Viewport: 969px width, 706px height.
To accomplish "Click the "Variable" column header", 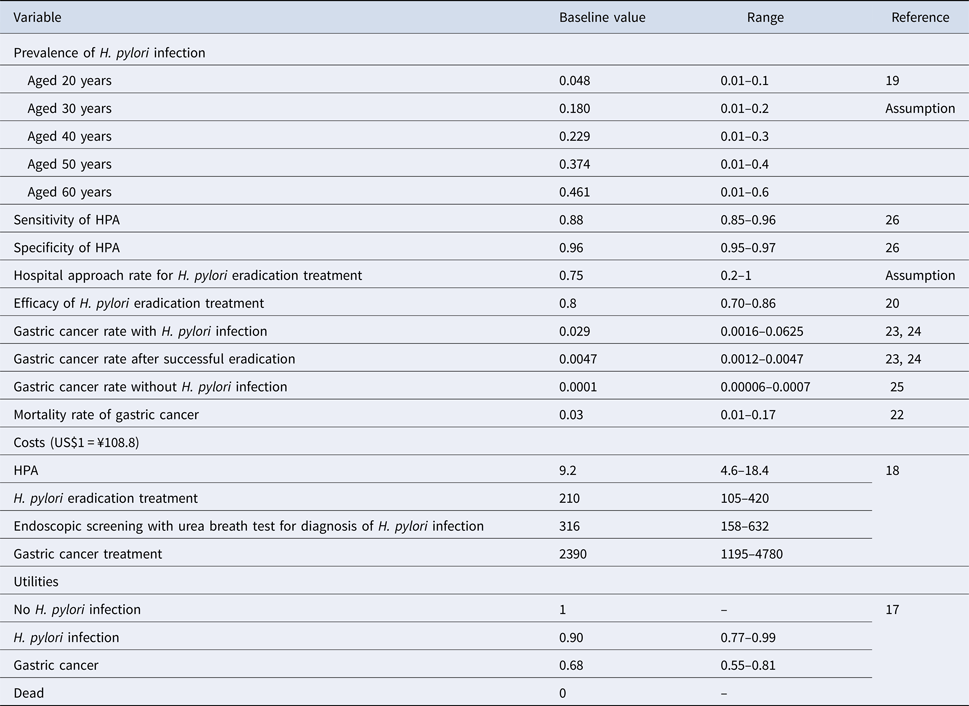I will (x=37, y=18).
